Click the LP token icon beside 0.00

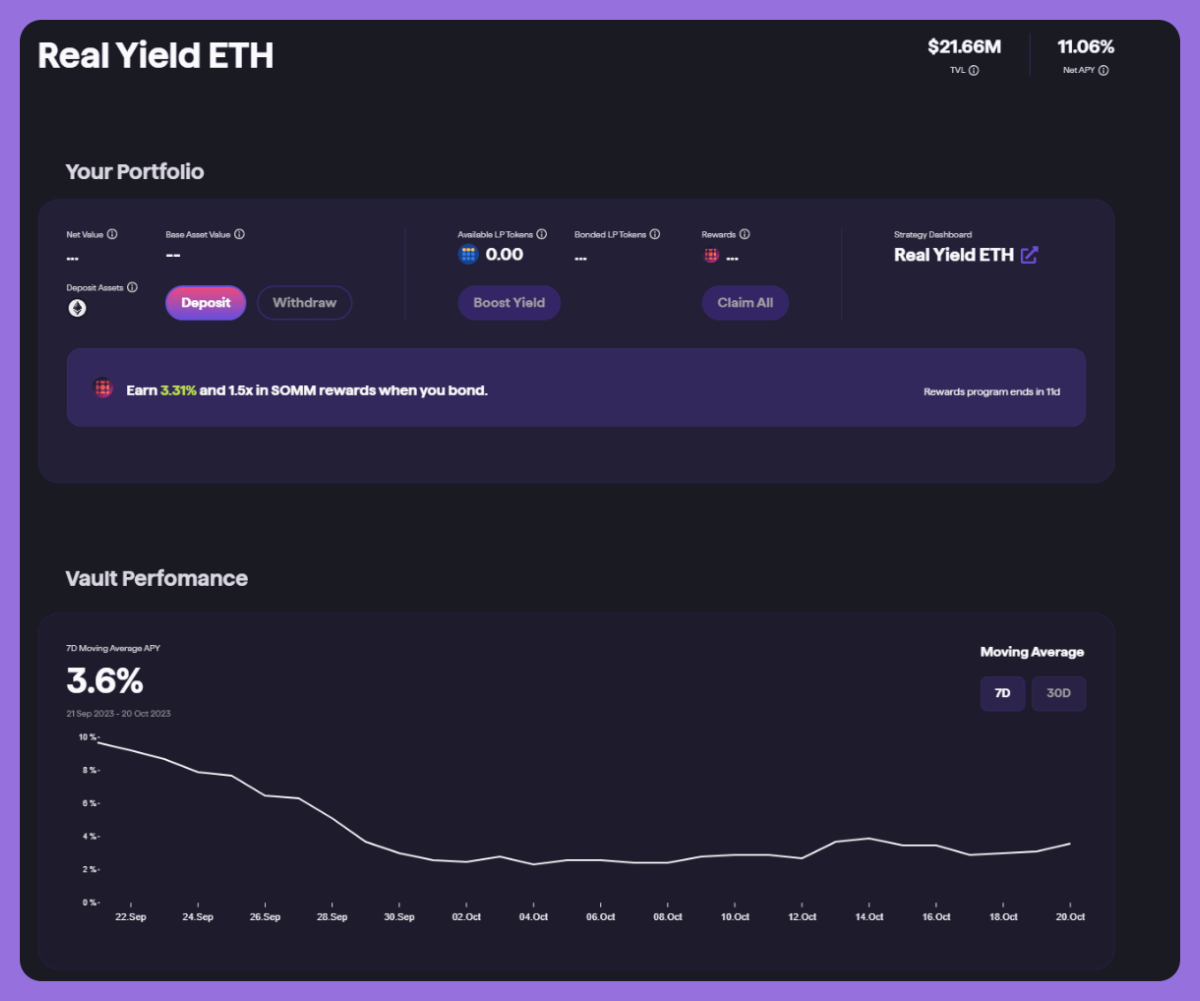(468, 255)
